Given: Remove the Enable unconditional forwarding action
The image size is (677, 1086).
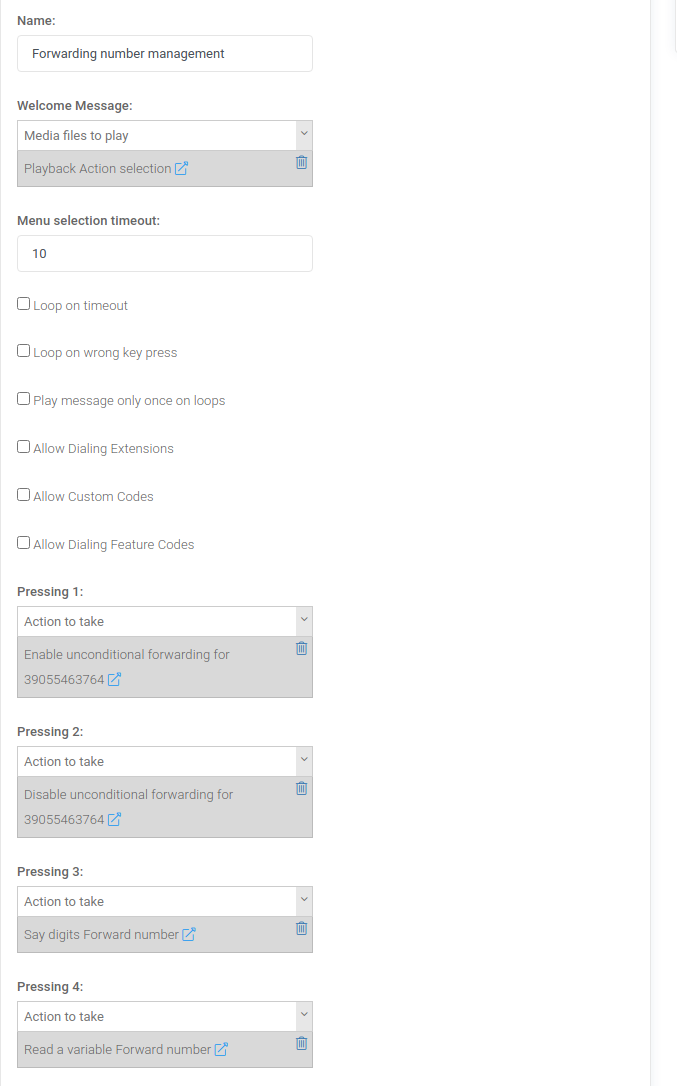Looking at the screenshot, I should (x=301, y=648).
